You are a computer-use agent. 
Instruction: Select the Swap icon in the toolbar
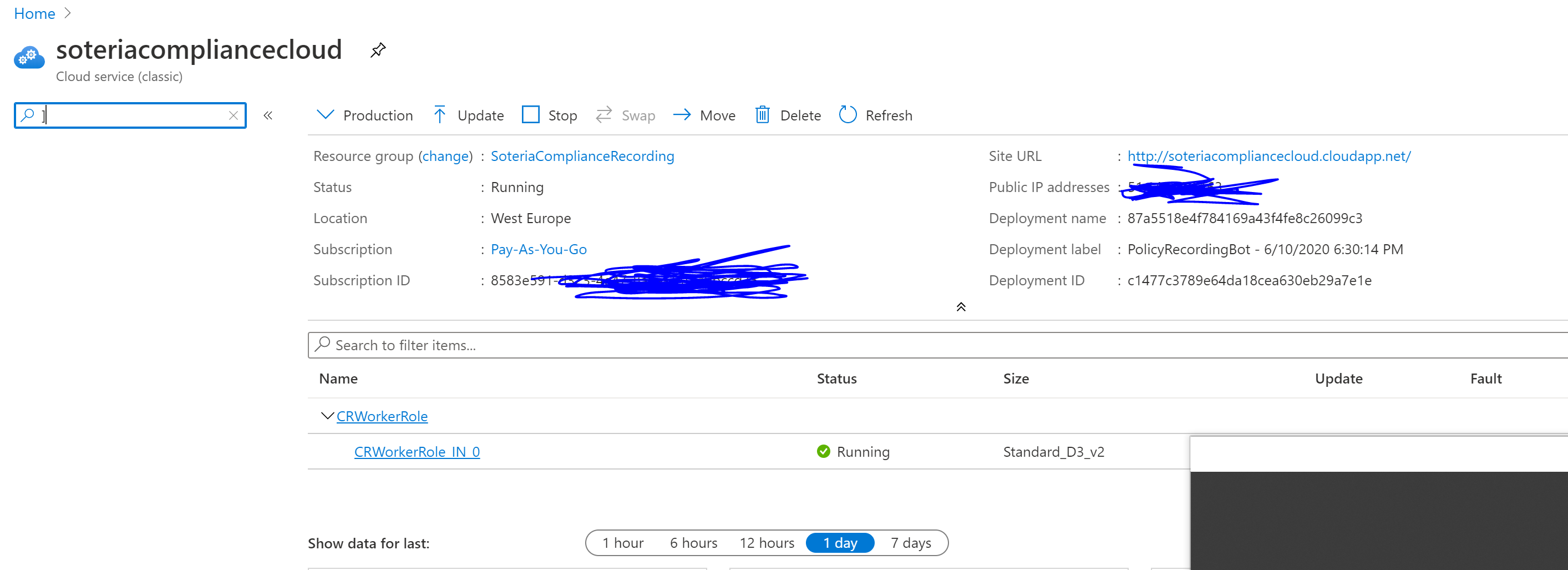coord(603,114)
